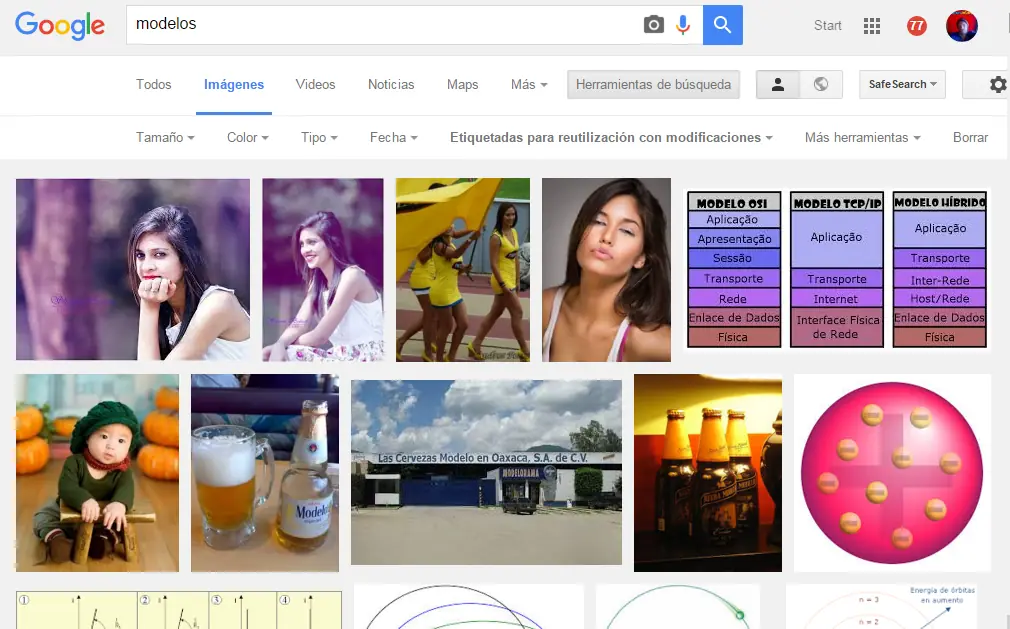This screenshot has height=629, width=1010.
Task: Click Borrar to clear filters
Action: point(970,137)
